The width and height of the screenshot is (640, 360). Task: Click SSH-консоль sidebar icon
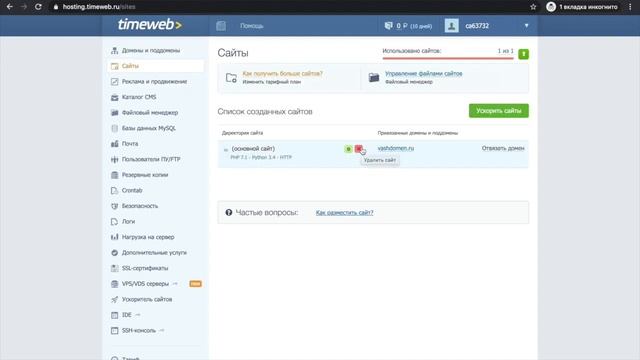(x=114, y=330)
